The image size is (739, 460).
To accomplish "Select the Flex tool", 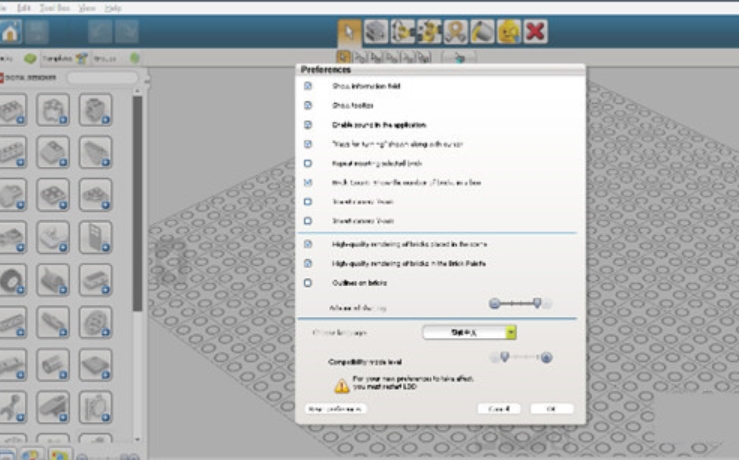I will [456, 32].
